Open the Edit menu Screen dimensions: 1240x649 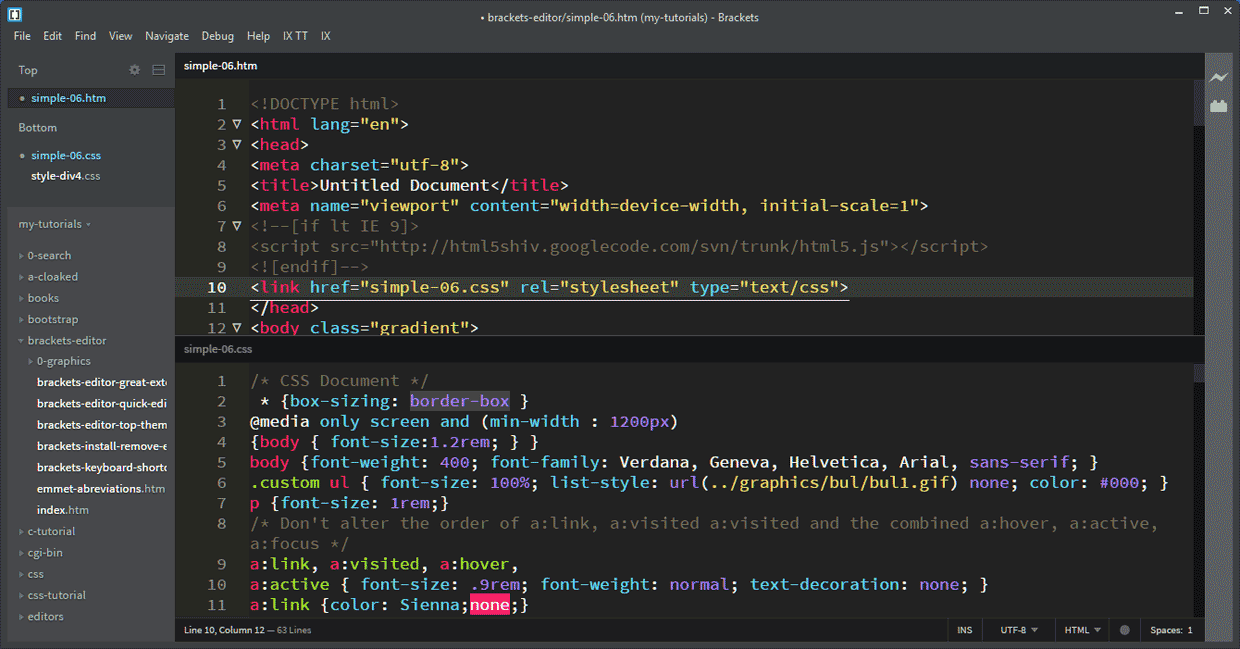[x=52, y=36]
